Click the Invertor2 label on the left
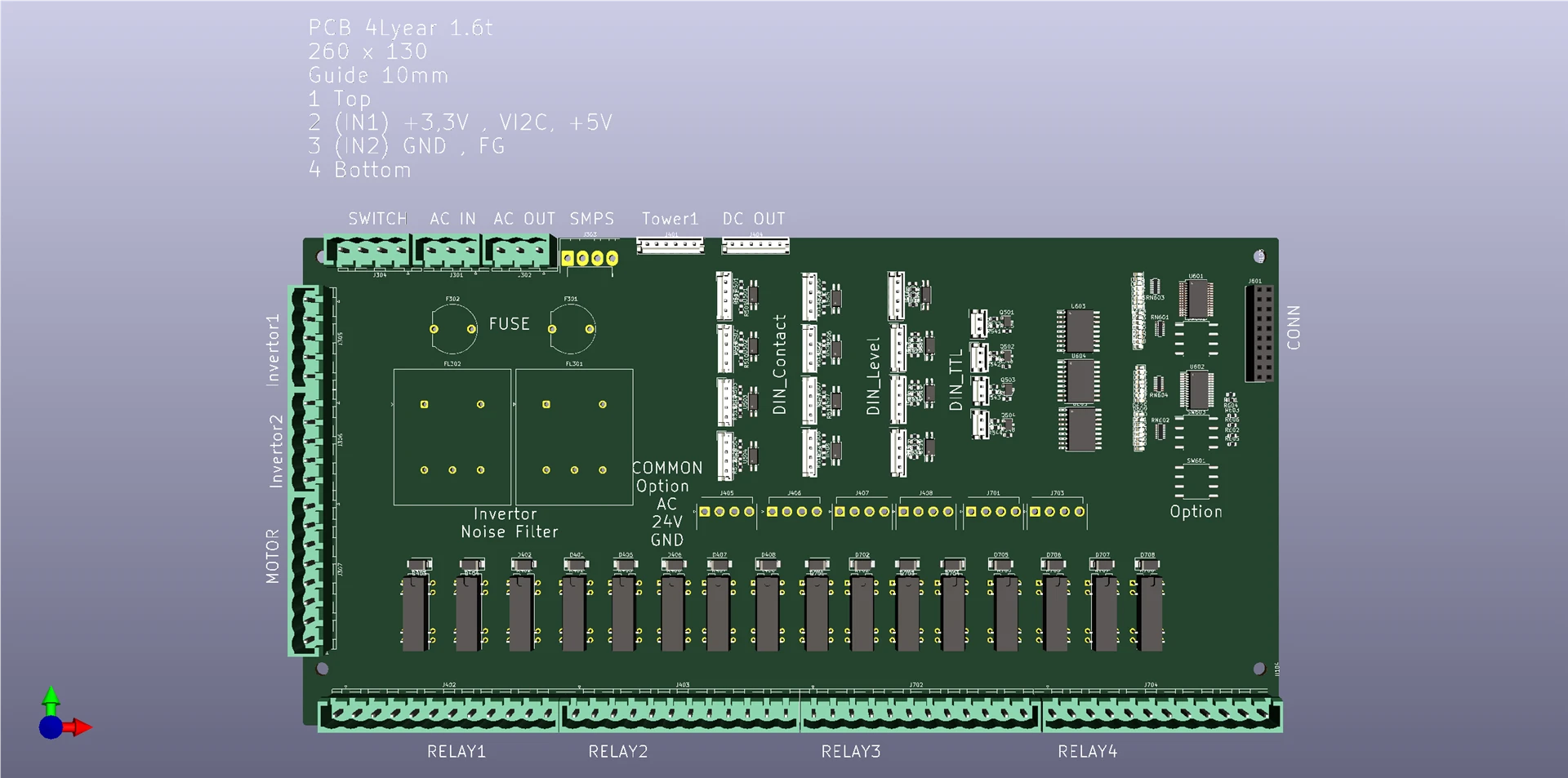Viewport: 1568px width, 778px height. 276,451
